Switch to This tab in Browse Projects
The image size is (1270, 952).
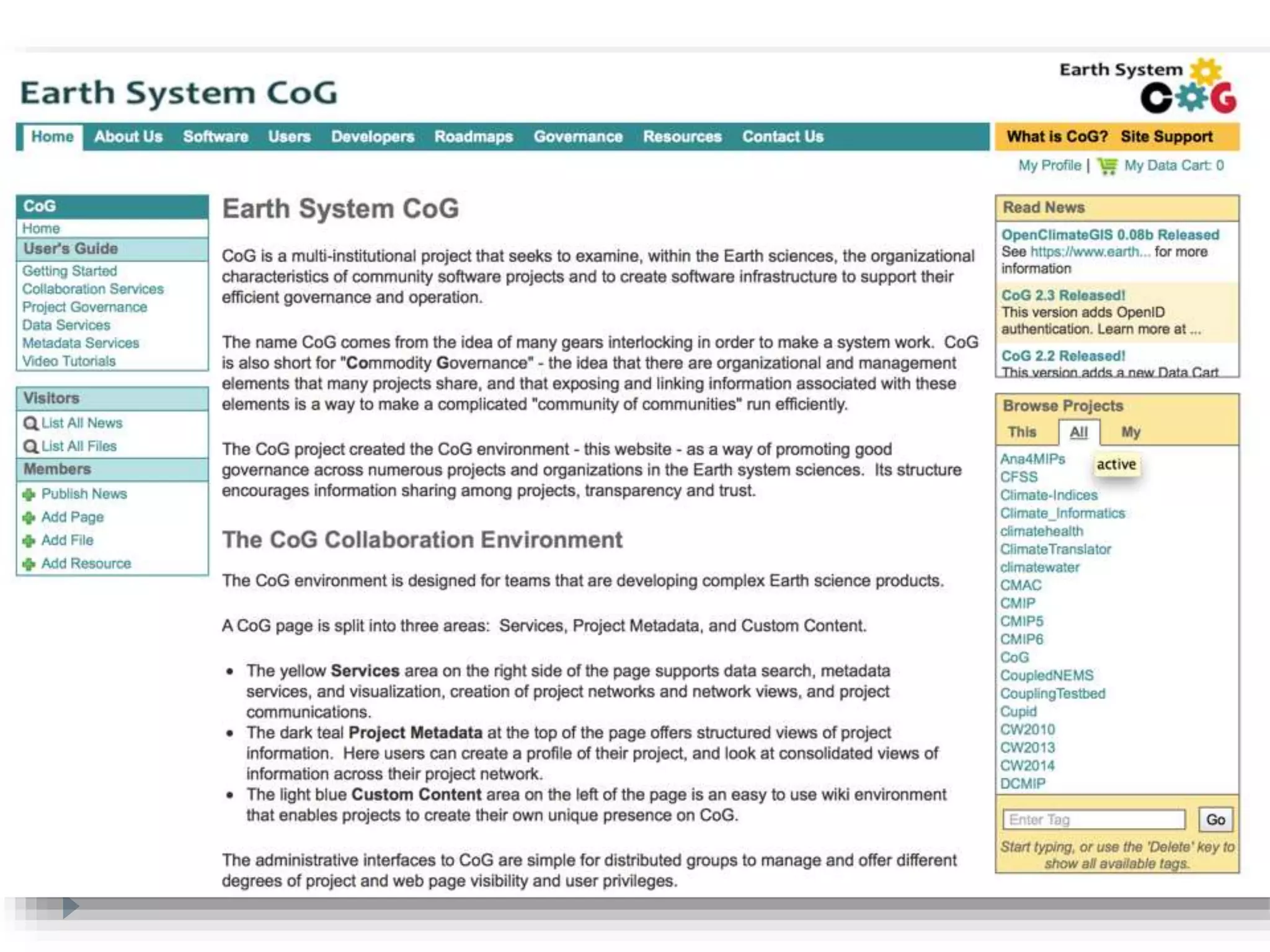click(1022, 432)
